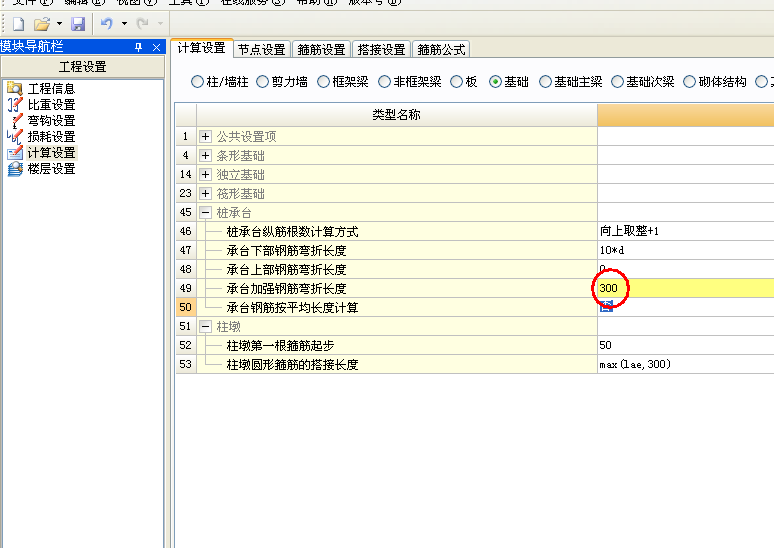Click the Redo arrow icon
774x548 pixels.
(142, 23)
